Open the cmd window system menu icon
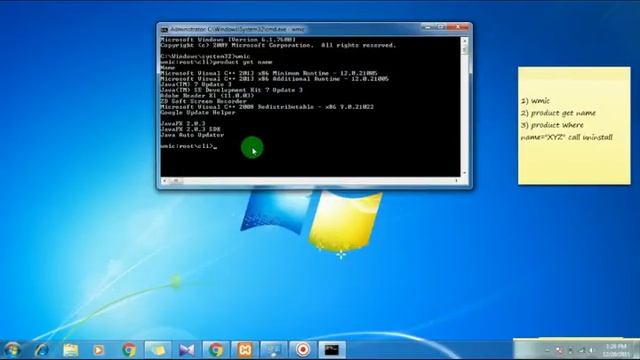Screen dimensions: 640x360 (x=164, y=29)
